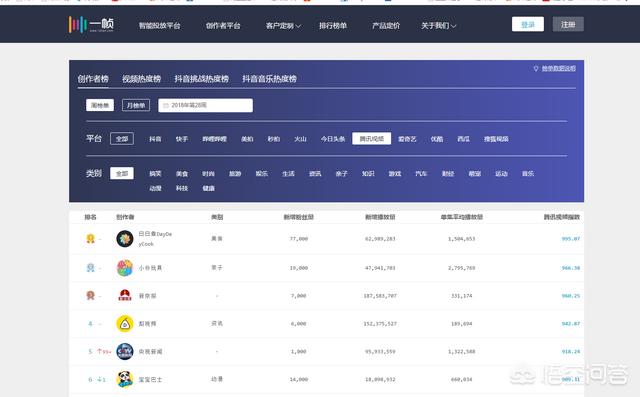Click the 新增播放量 column header
The width and height of the screenshot is (640, 397).
[380, 217]
